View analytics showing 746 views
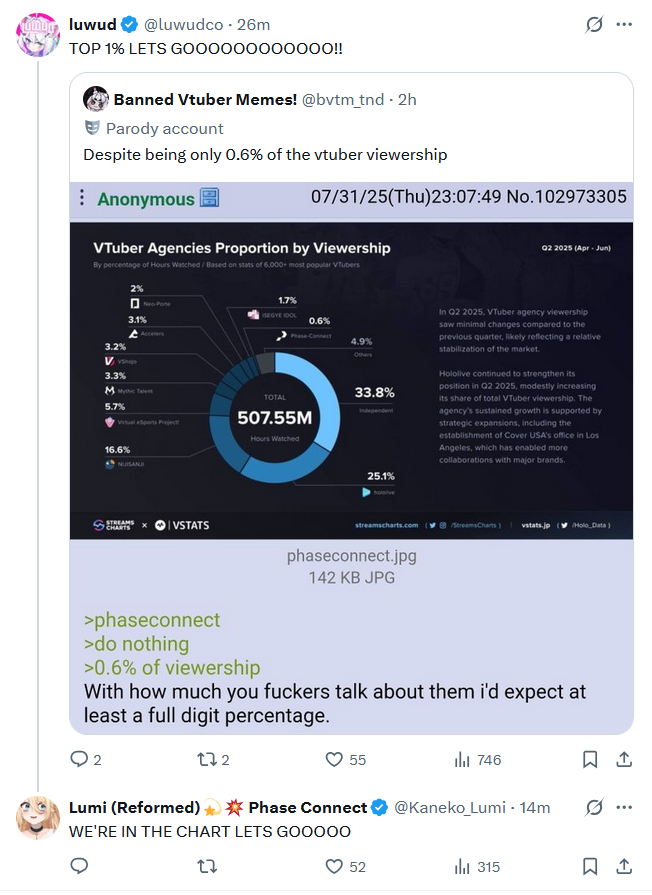 tap(477, 760)
